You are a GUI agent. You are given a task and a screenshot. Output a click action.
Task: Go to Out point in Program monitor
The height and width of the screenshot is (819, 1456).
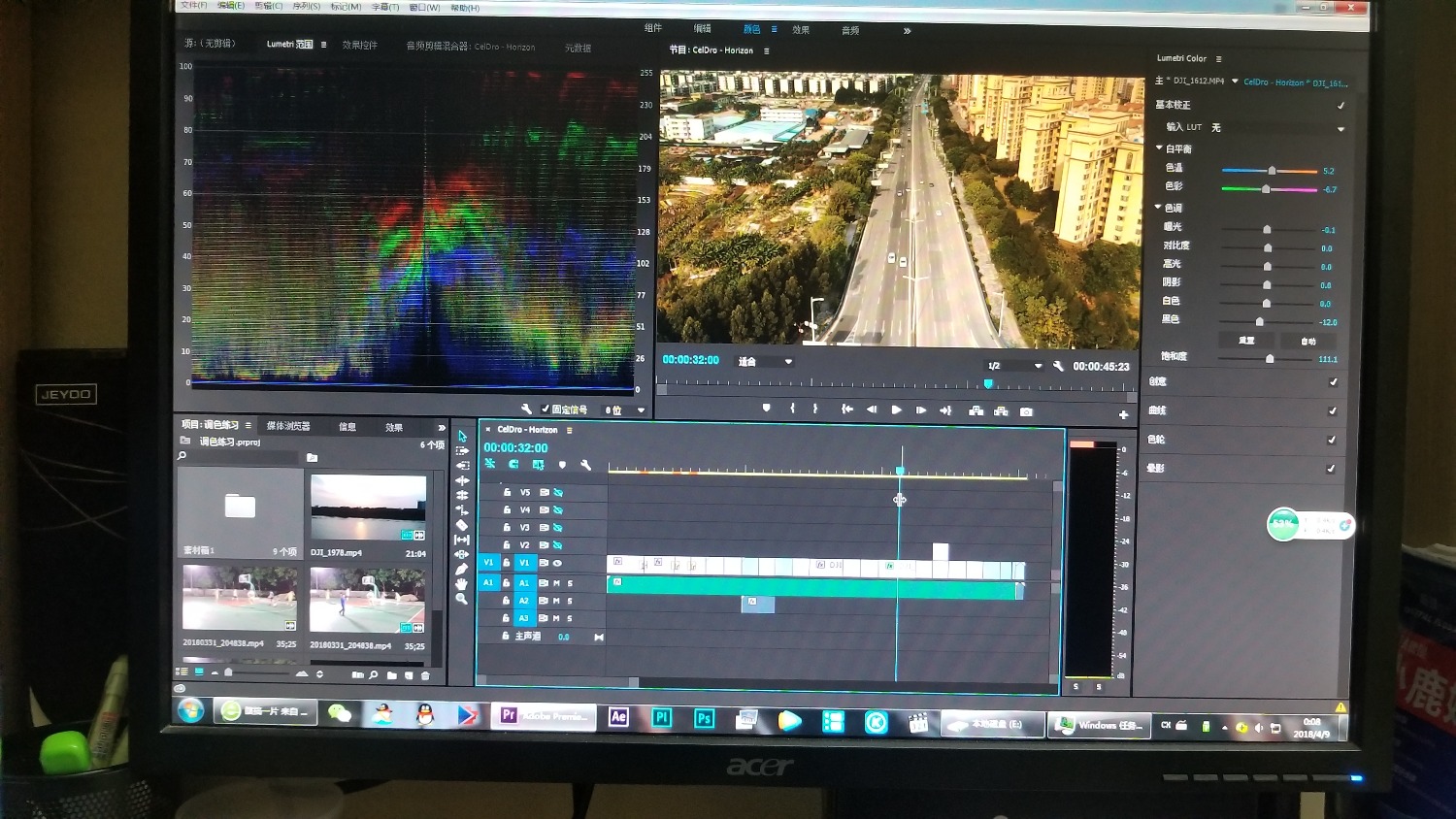[x=945, y=409]
